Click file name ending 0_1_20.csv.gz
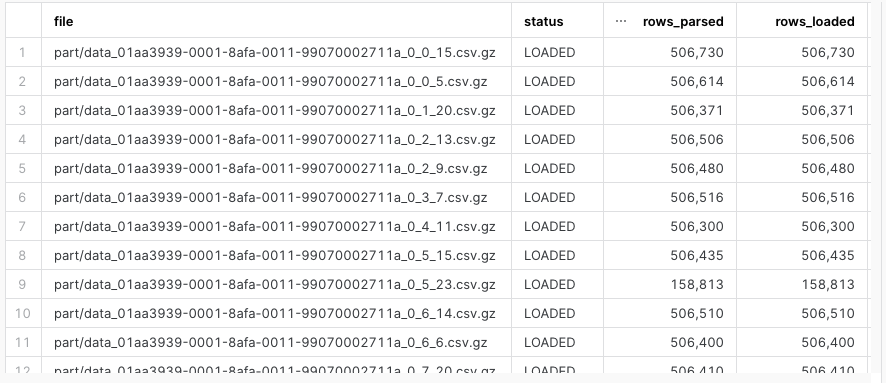The image size is (886, 383). point(275,111)
